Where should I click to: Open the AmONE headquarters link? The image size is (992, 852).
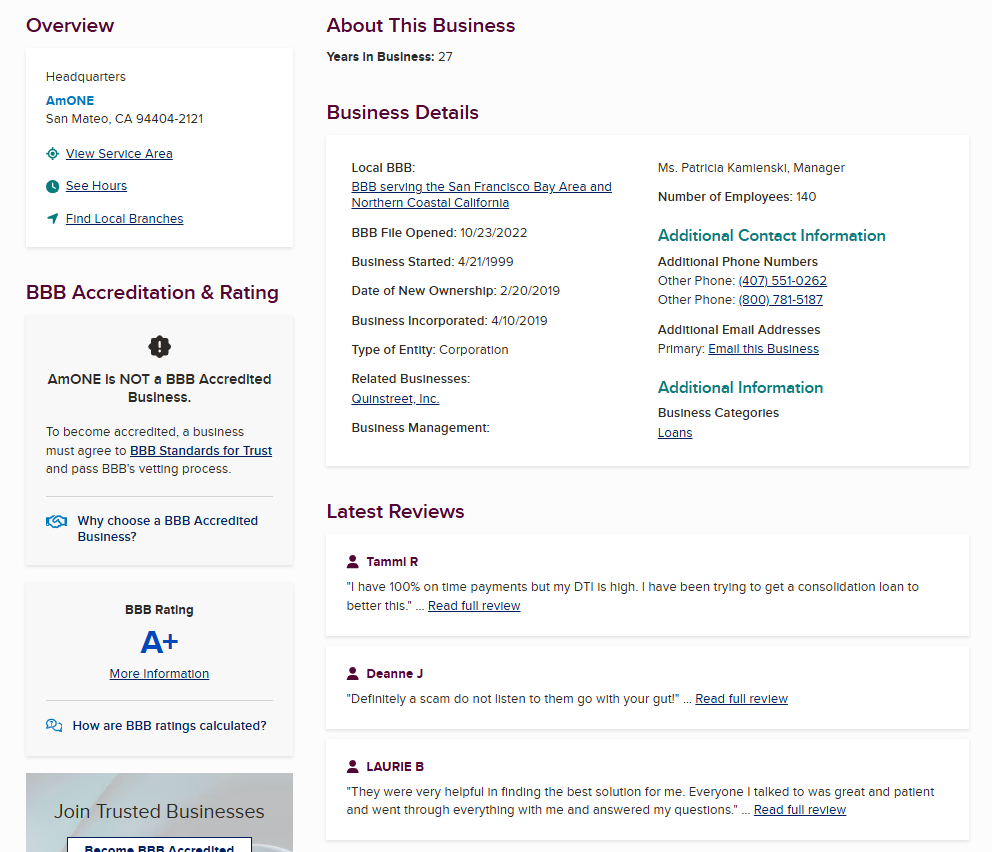(x=70, y=101)
